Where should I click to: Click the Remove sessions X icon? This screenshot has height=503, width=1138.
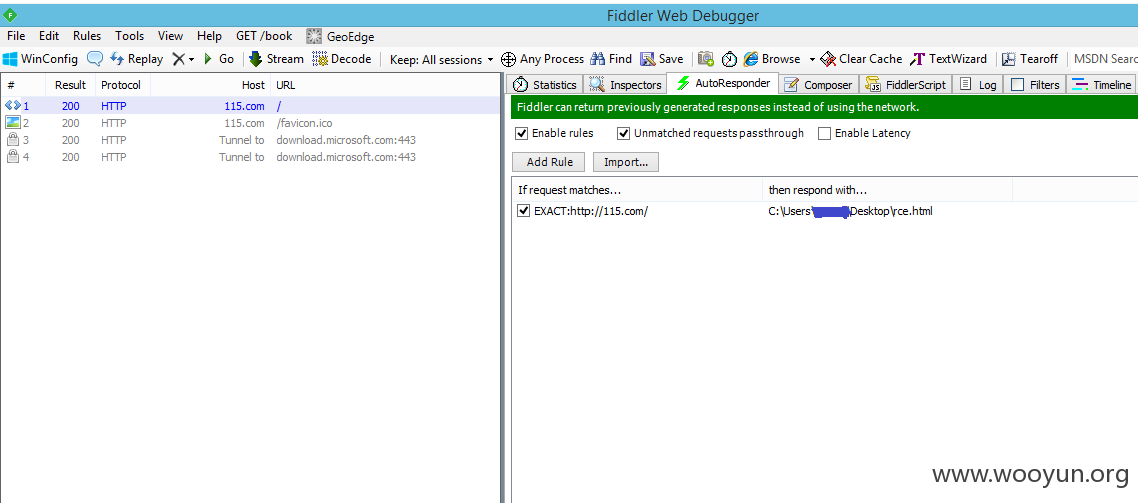(x=179, y=60)
